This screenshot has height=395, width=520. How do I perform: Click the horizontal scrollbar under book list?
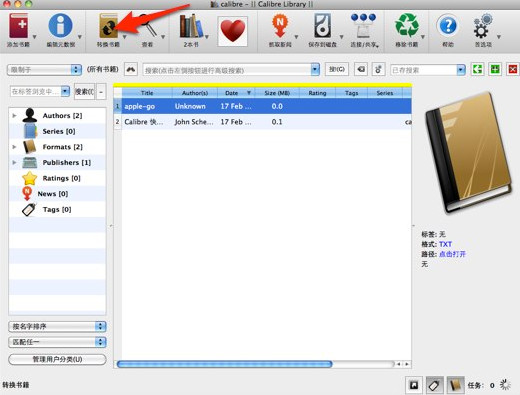224,364
